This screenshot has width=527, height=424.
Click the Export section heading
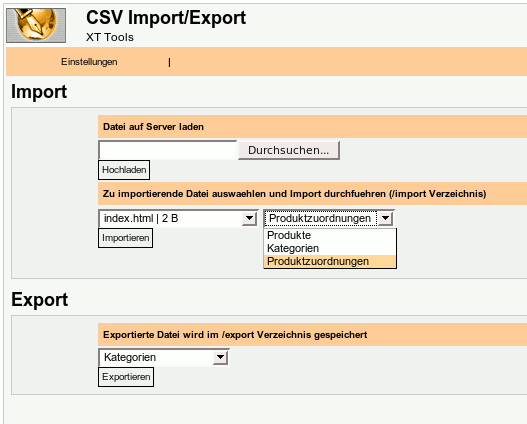[x=40, y=299]
